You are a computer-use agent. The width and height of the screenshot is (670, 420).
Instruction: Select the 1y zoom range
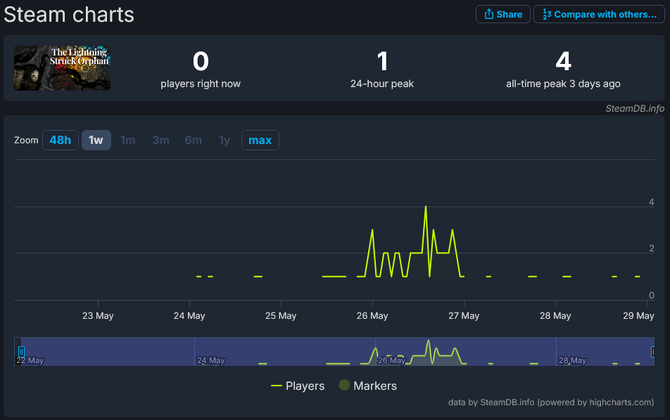pyautogui.click(x=225, y=140)
